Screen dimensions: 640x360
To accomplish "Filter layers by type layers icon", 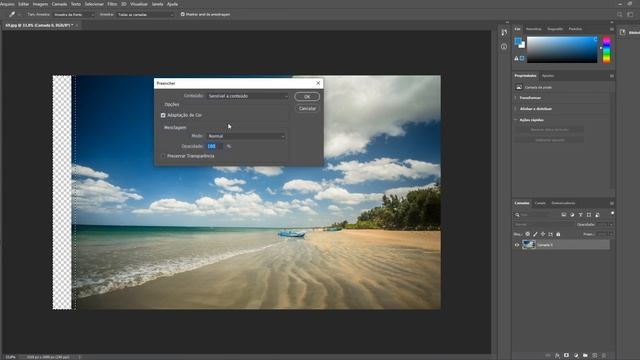I will point(580,215).
